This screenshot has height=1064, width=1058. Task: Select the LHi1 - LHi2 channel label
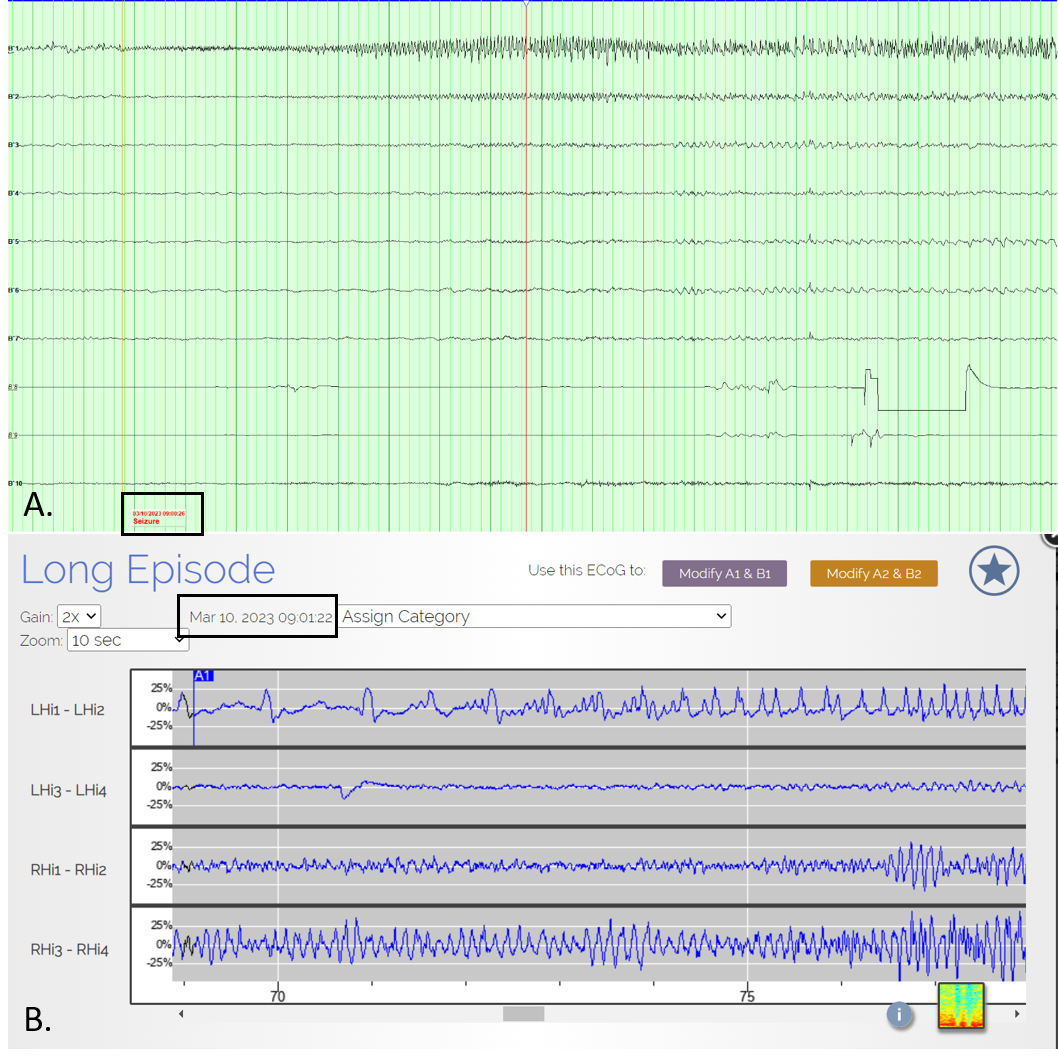(x=68, y=710)
